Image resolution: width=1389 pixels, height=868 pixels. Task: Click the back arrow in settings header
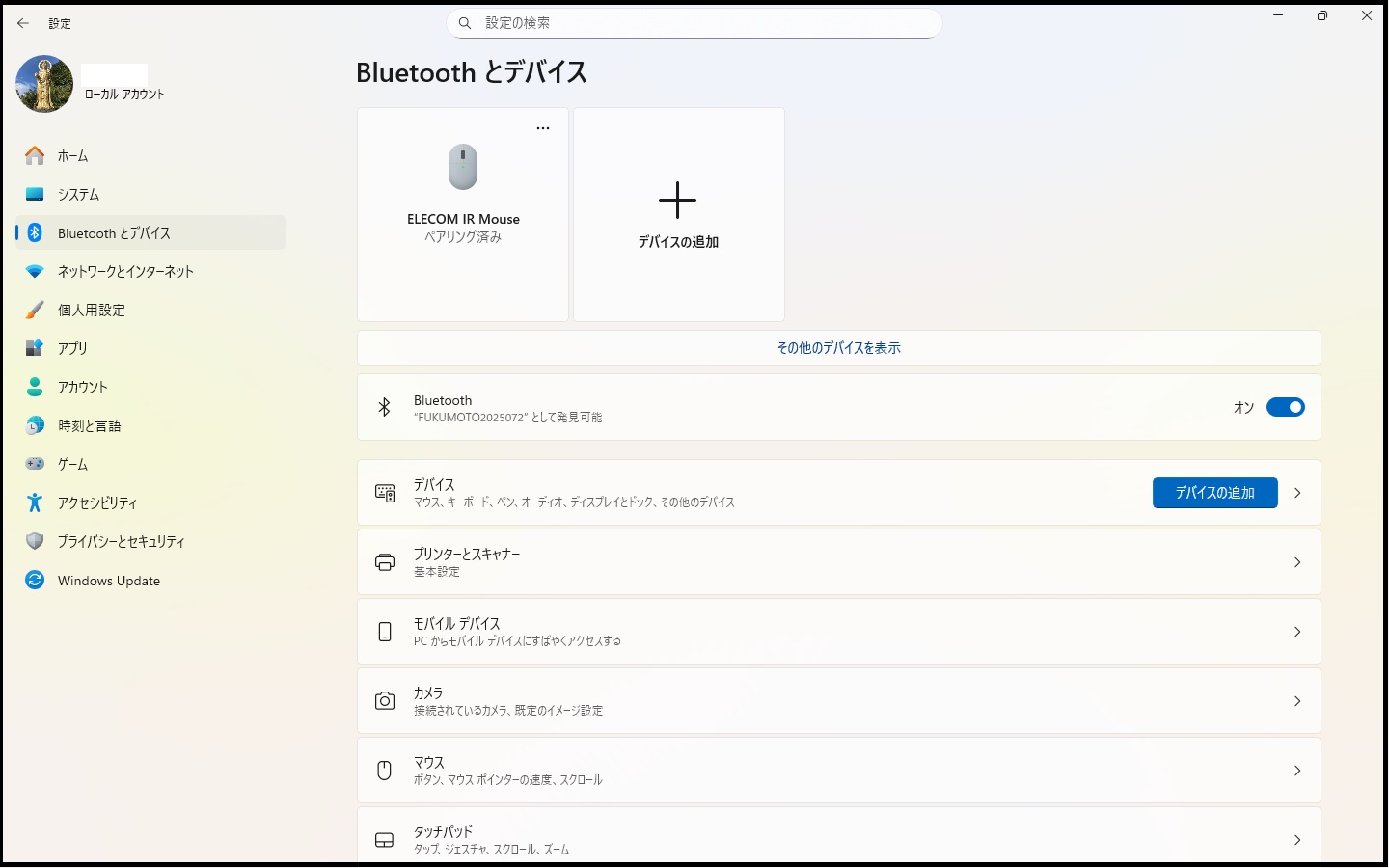click(x=23, y=23)
